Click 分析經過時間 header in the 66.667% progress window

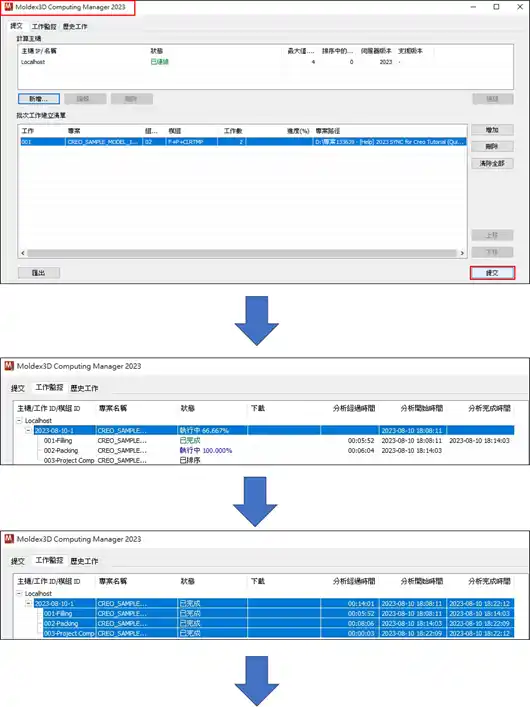pos(354,408)
